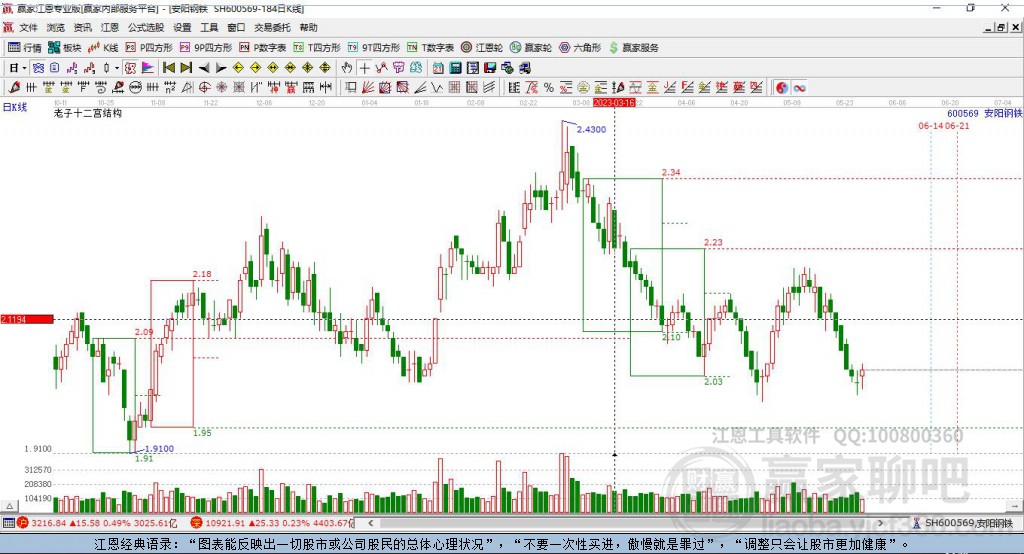Open the calendar icon in the toolbar

click(x=438, y=68)
